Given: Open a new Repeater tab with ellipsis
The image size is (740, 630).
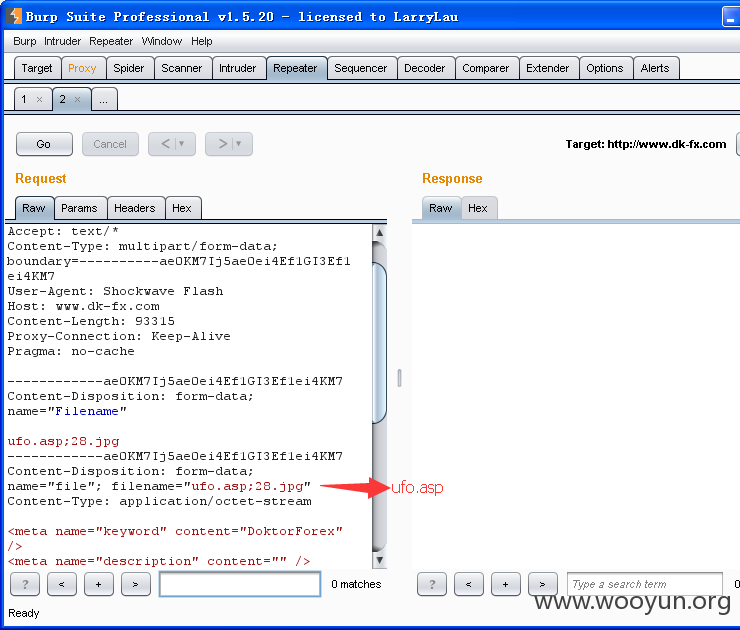Looking at the screenshot, I should click(x=104, y=100).
